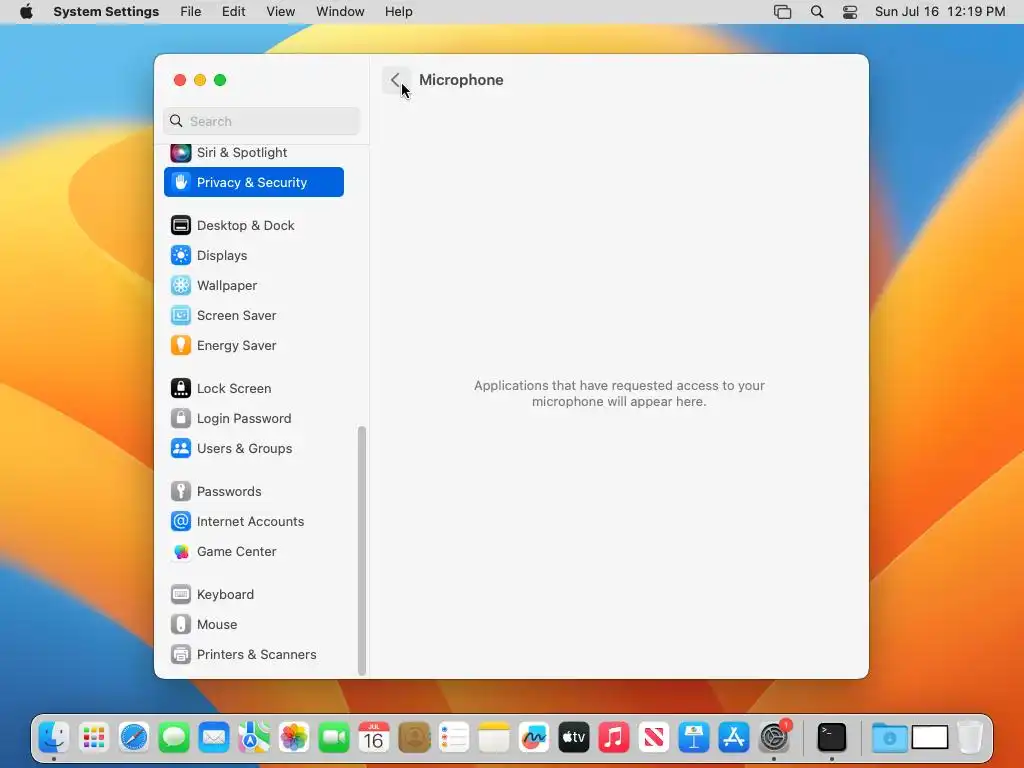The height and width of the screenshot is (768, 1024).
Task: Open the Trash in the Dock
Action: click(x=970, y=738)
